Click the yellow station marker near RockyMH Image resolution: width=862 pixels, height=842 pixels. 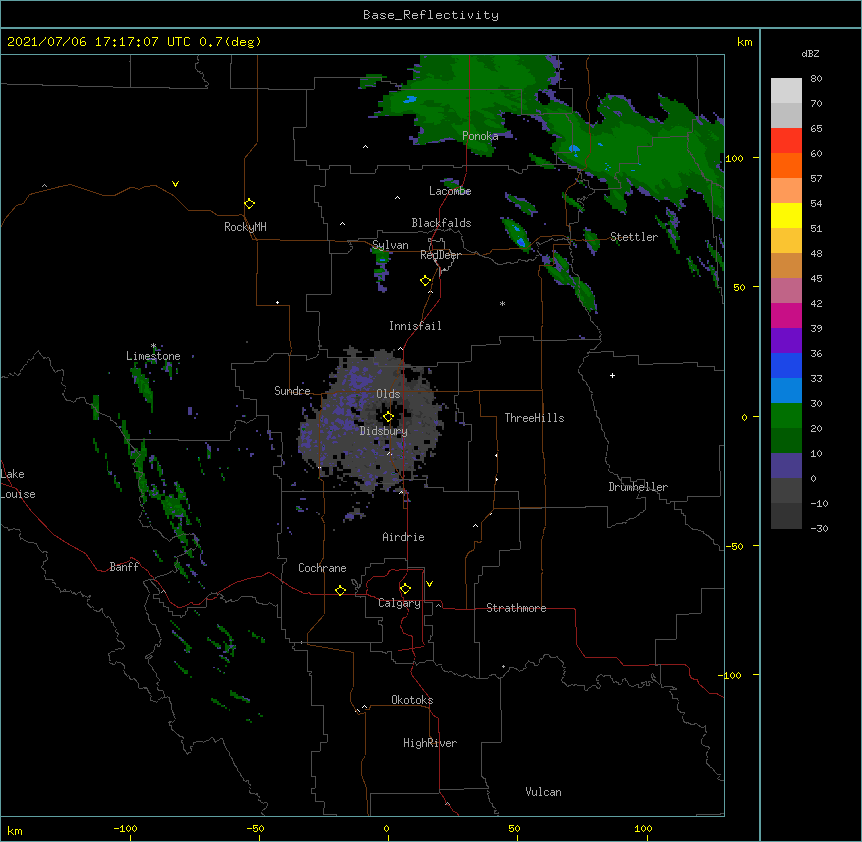[249, 204]
